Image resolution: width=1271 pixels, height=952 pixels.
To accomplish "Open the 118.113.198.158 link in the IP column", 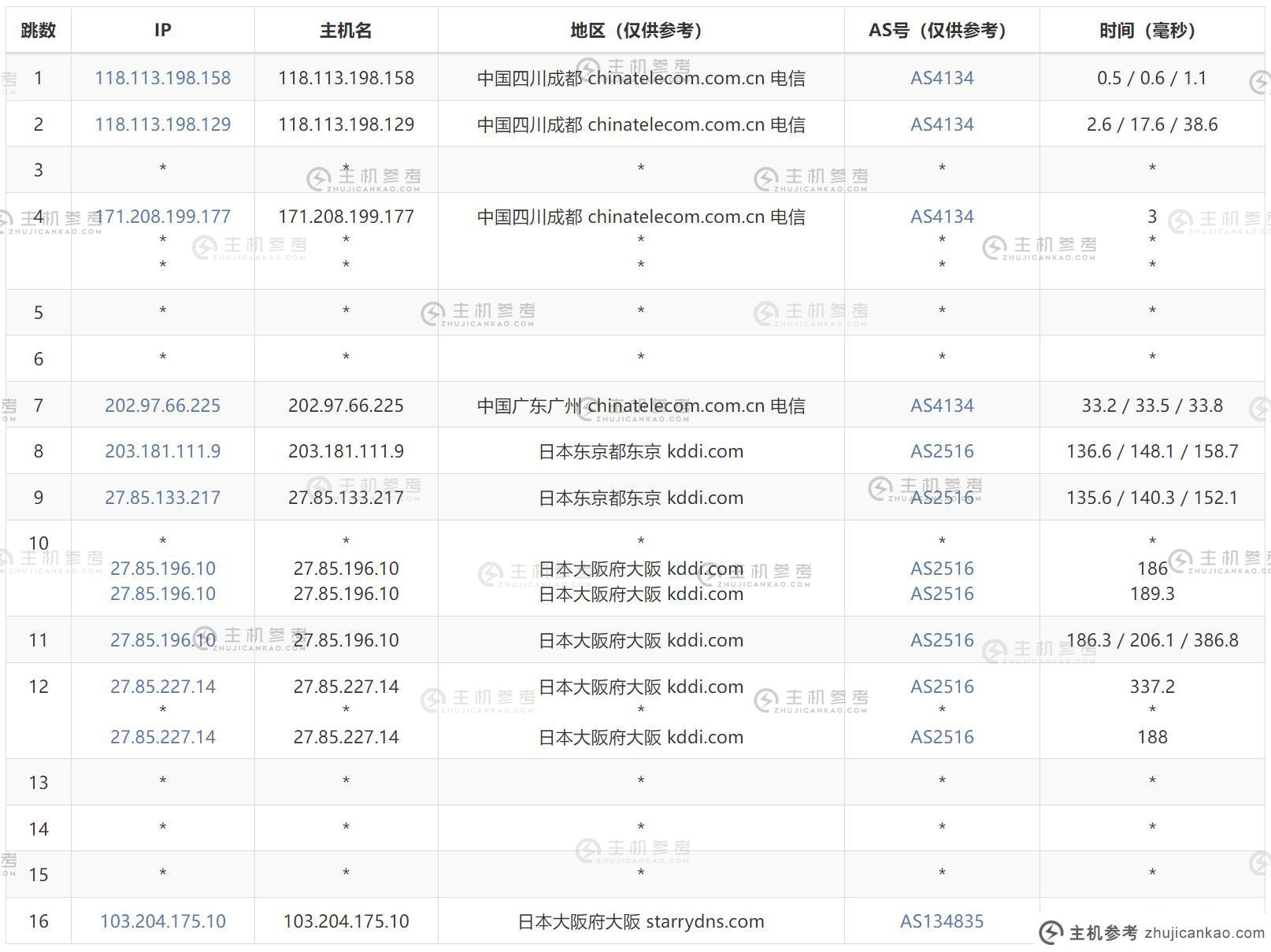I will 162,78.
